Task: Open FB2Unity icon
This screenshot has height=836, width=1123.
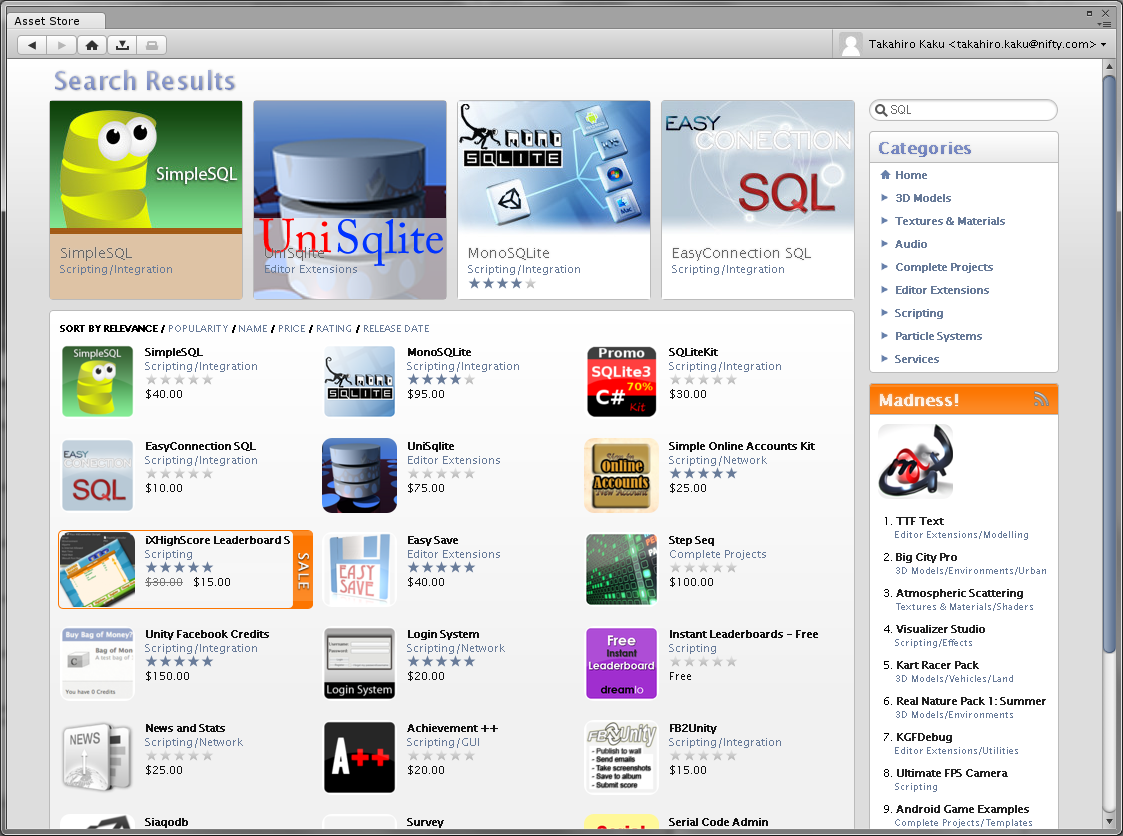Action: coord(622,757)
